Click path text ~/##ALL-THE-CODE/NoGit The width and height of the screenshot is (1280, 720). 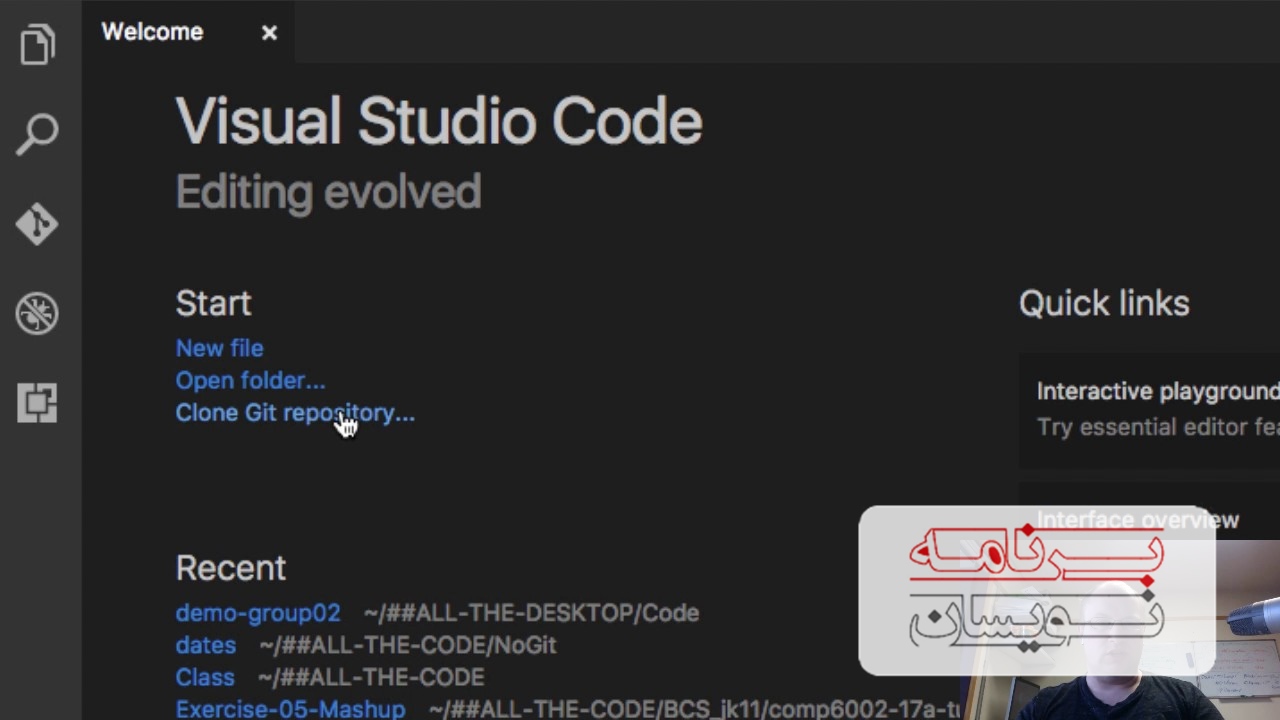pos(407,645)
